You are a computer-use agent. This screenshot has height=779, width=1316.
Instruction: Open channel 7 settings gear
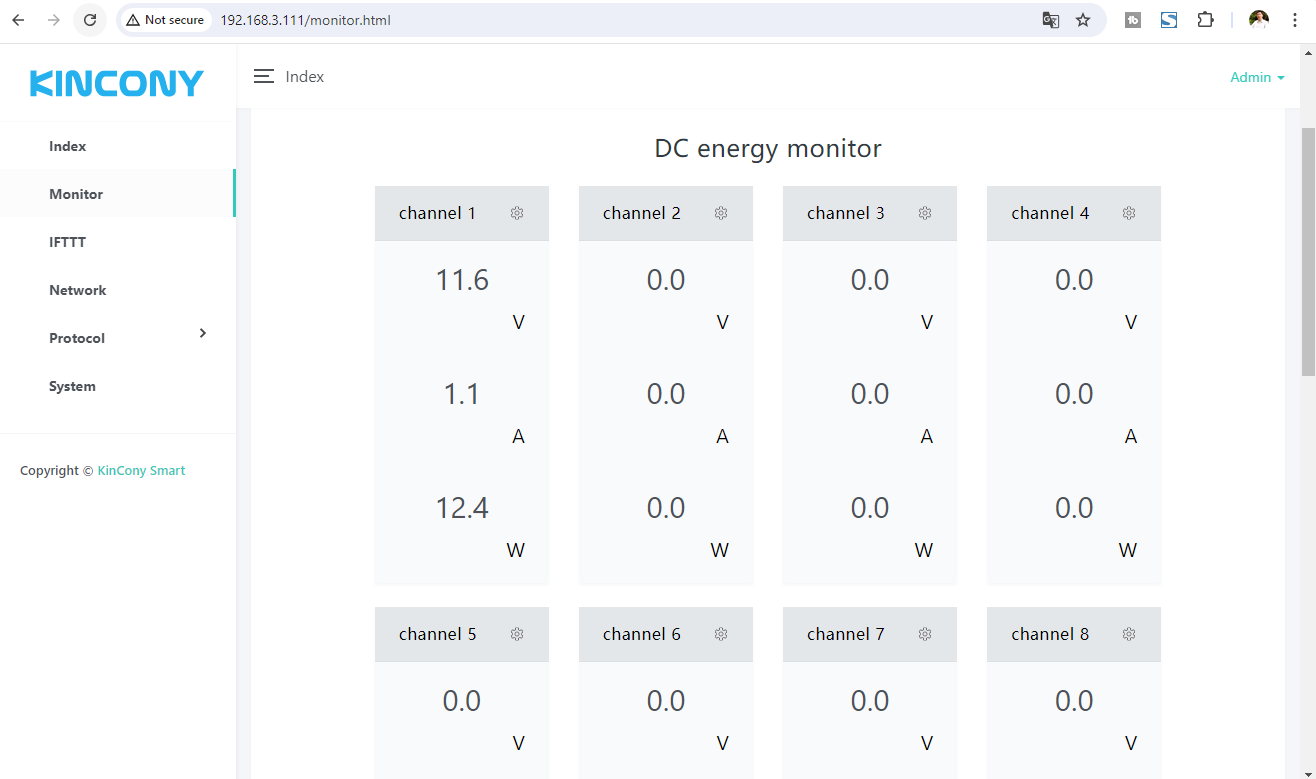pyautogui.click(x=925, y=634)
